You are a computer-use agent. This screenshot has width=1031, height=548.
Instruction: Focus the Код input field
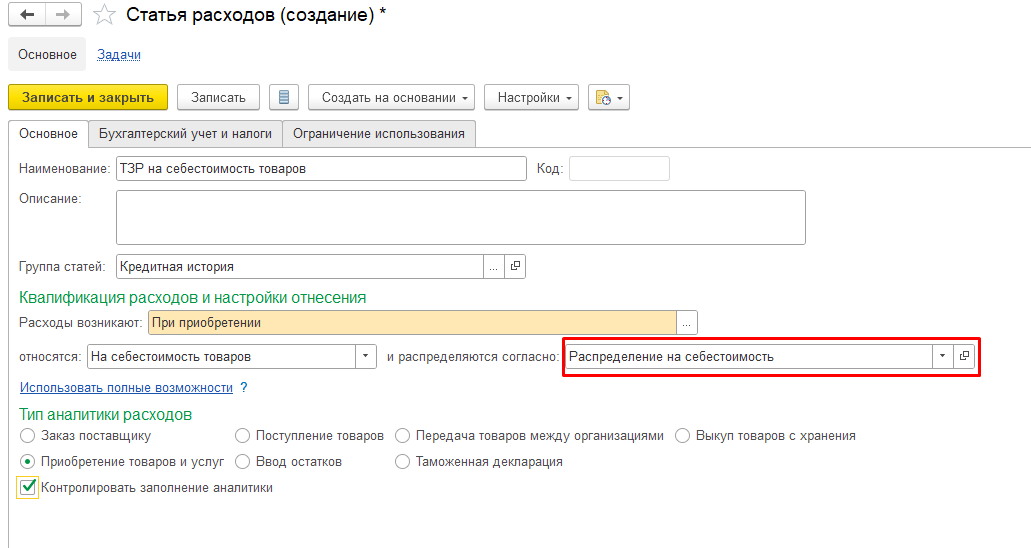[619, 168]
